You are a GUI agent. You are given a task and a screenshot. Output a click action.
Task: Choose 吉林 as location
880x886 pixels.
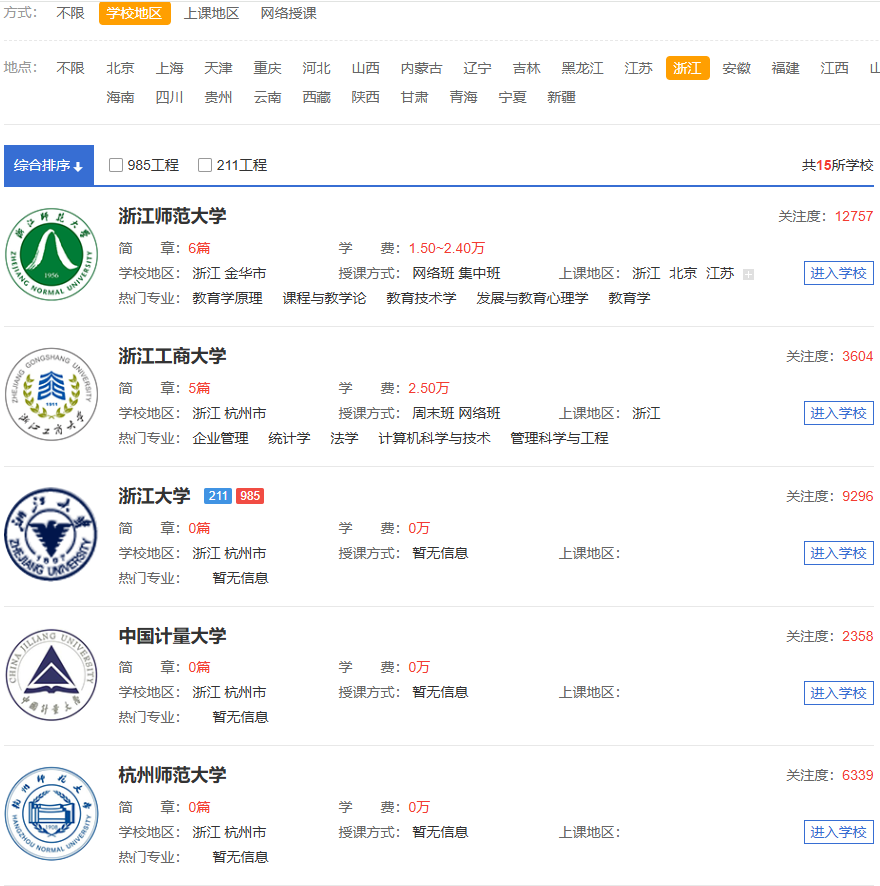click(527, 68)
